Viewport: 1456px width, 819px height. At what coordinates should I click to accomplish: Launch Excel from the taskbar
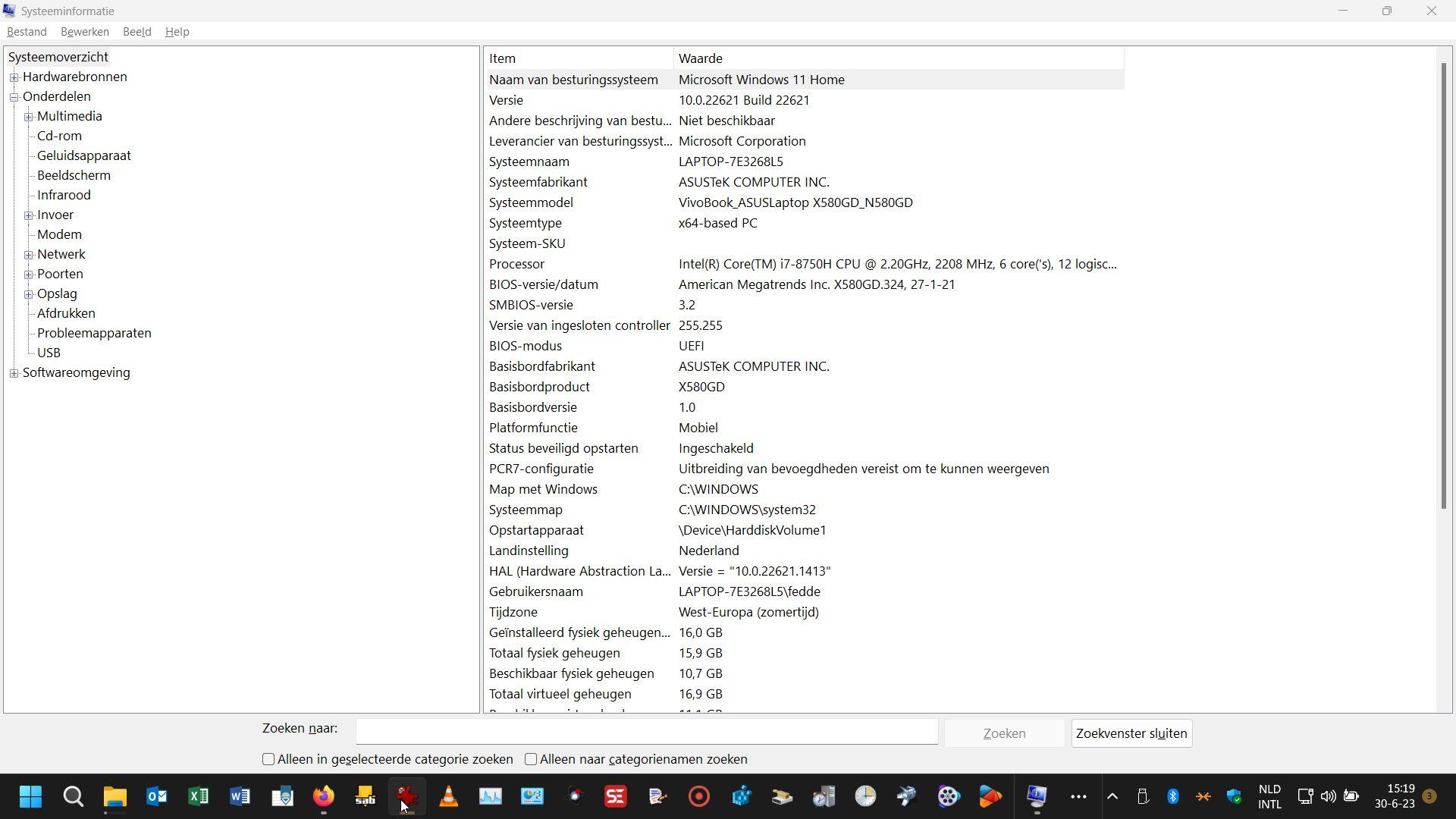198,796
